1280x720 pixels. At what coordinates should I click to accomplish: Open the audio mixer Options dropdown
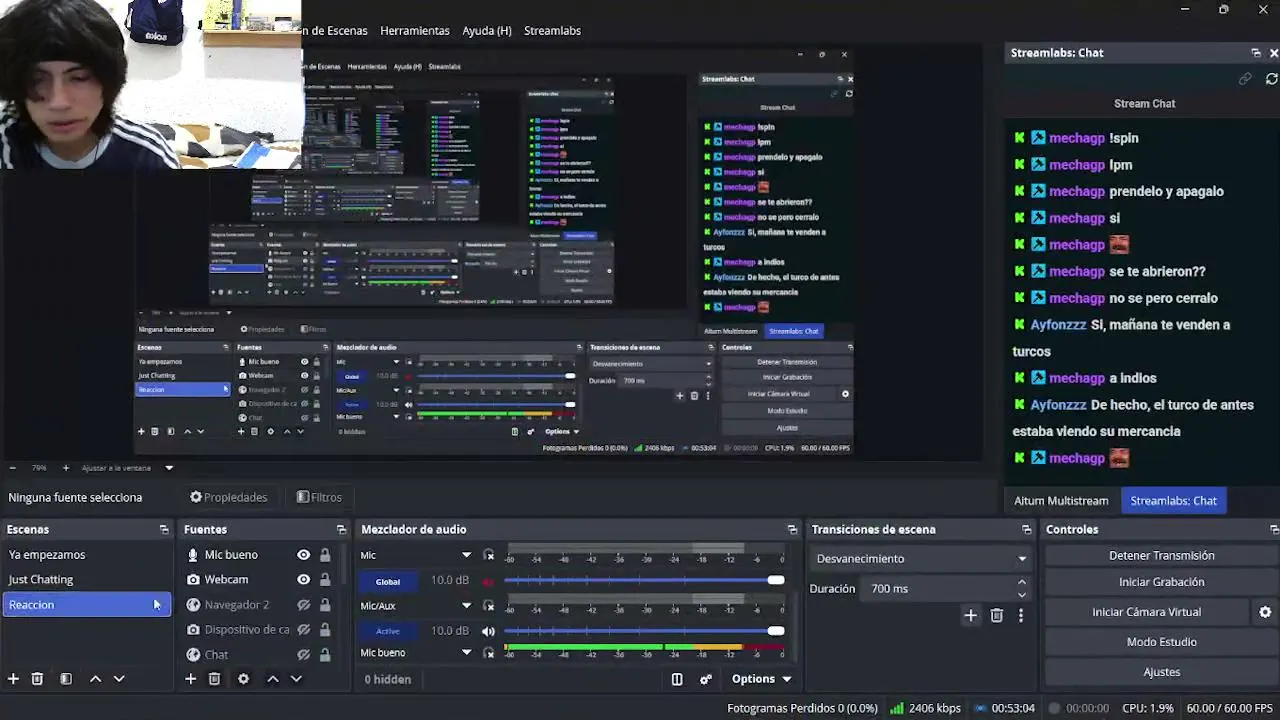click(x=762, y=679)
